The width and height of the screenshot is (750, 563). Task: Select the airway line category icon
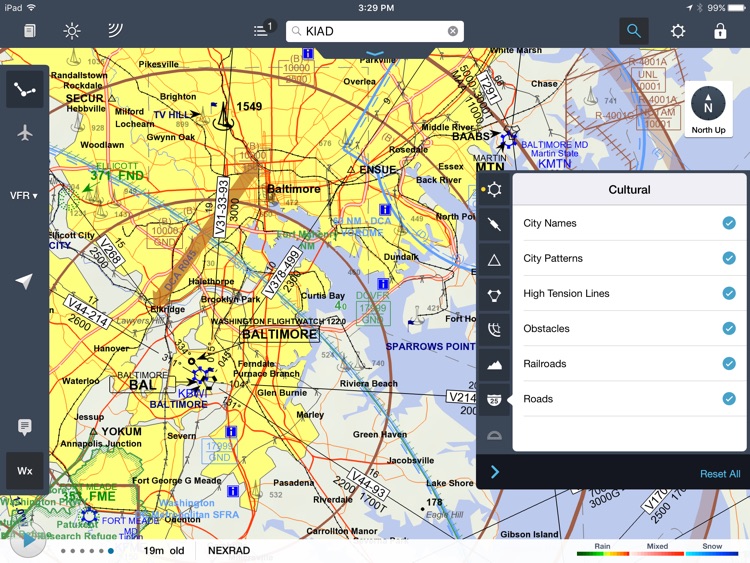[494, 223]
